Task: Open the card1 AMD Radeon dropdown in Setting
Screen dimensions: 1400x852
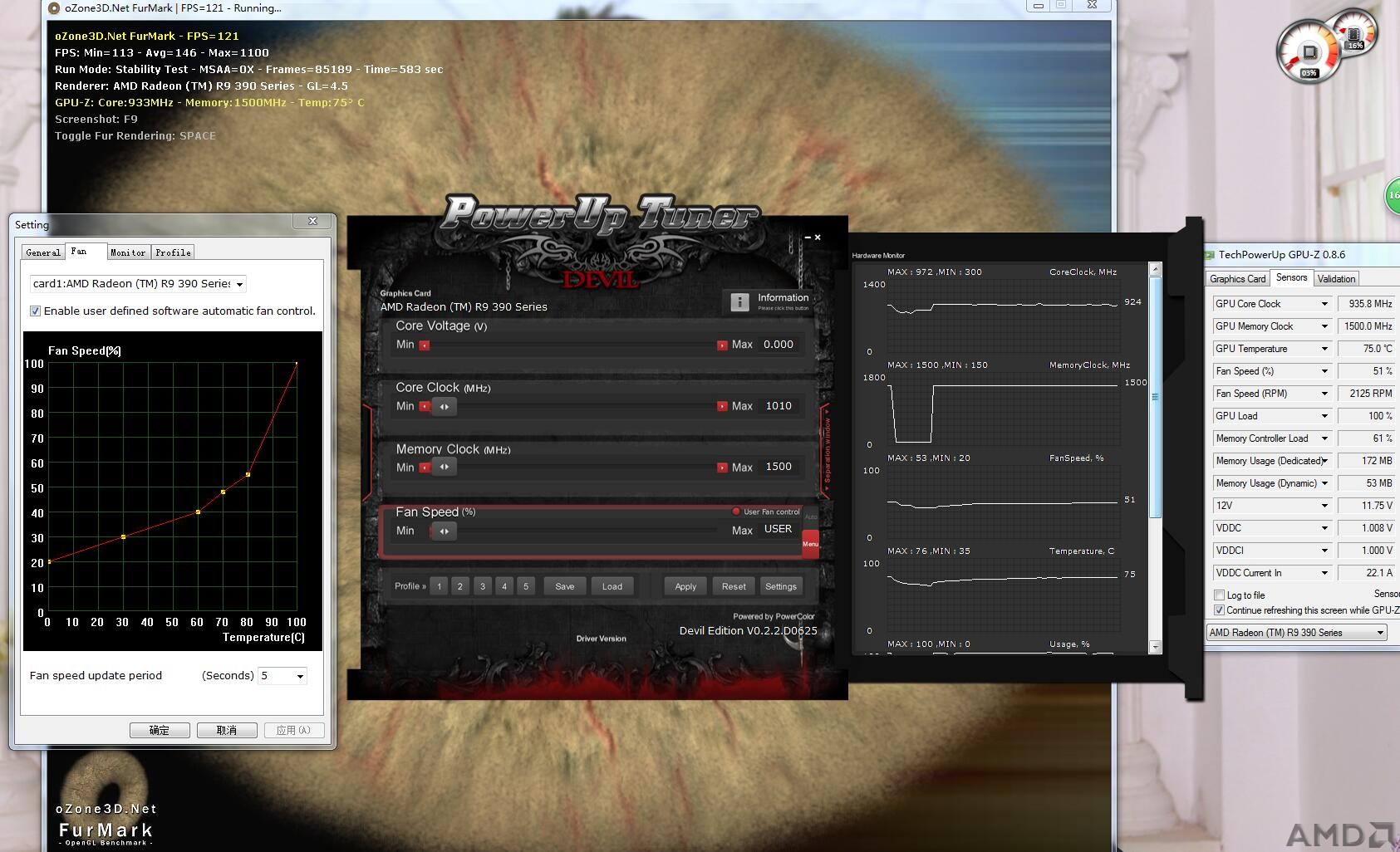Action: (239, 284)
